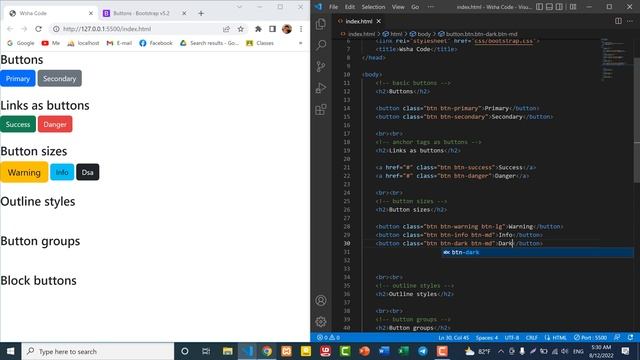Click the yellow Warning button
The width and height of the screenshot is (640, 360).
coord(24,172)
